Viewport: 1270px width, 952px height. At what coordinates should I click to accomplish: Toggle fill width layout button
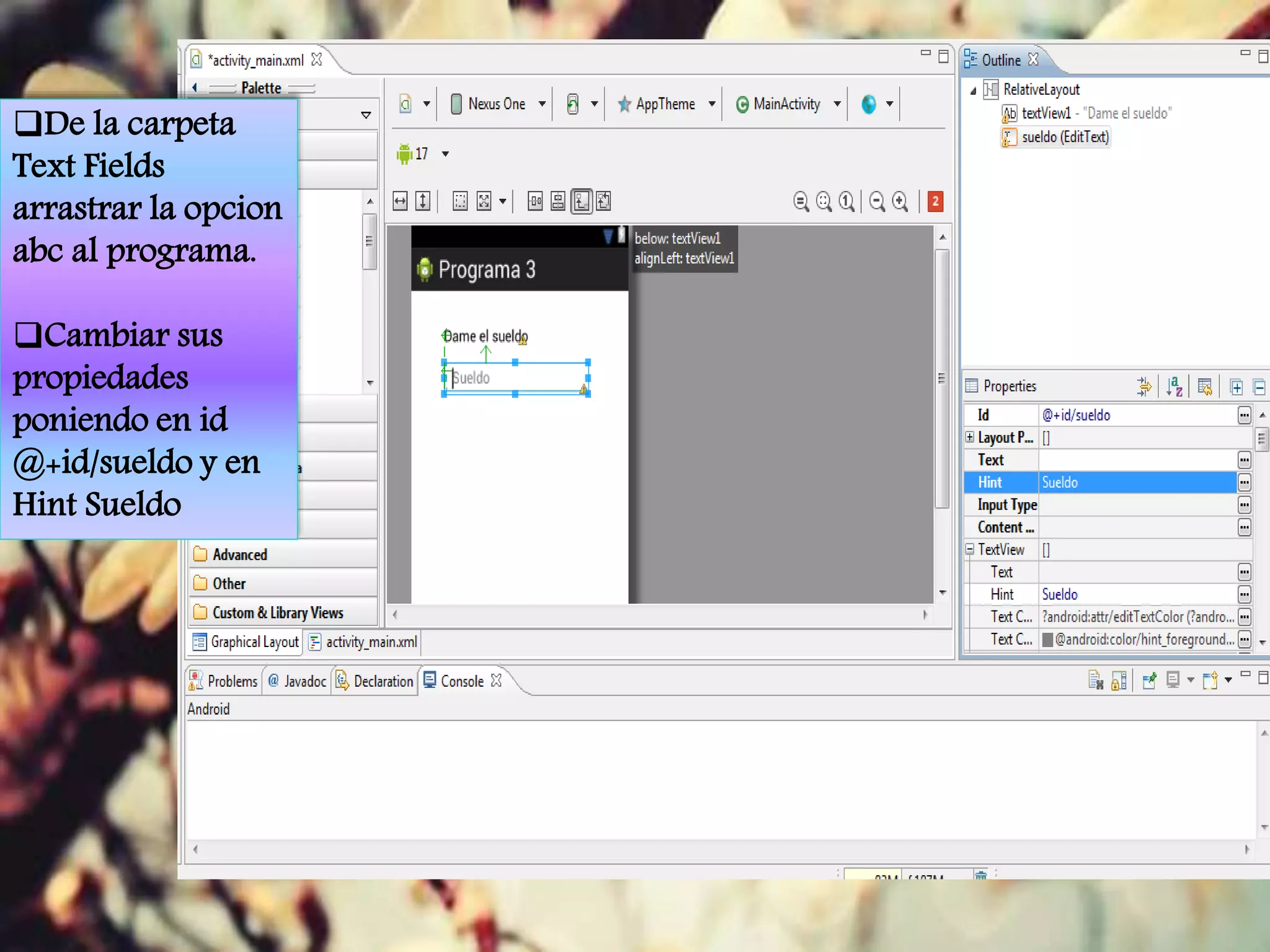coord(401,201)
